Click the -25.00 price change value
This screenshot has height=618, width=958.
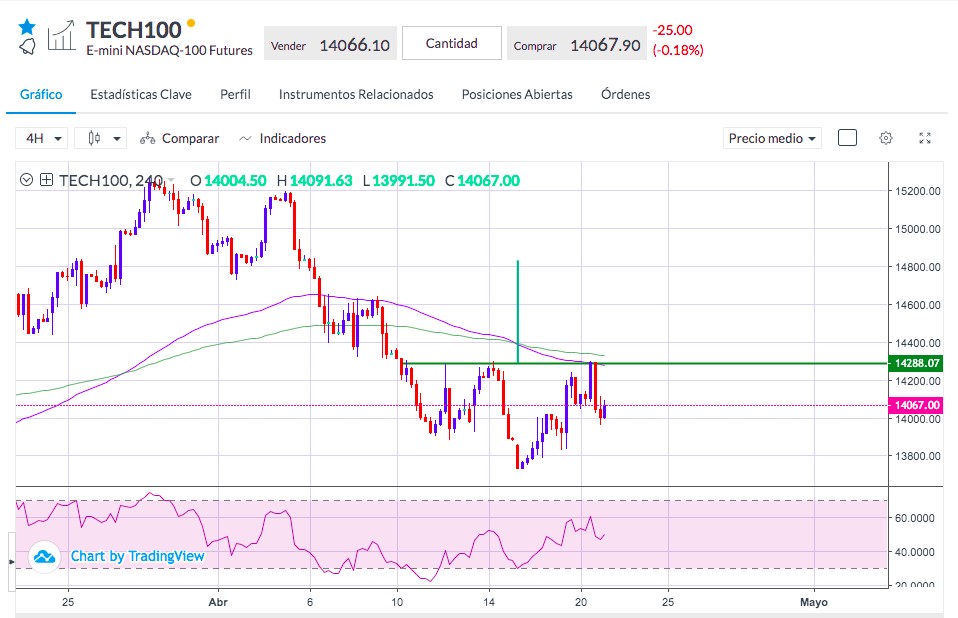pyautogui.click(x=673, y=31)
